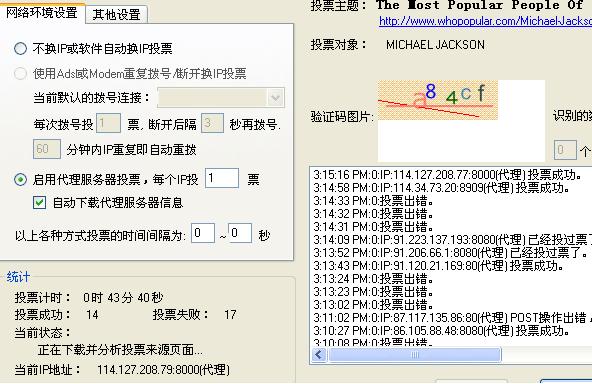Click the 每次拨号投 votes field
The width and height of the screenshot is (592, 384).
[108, 123]
